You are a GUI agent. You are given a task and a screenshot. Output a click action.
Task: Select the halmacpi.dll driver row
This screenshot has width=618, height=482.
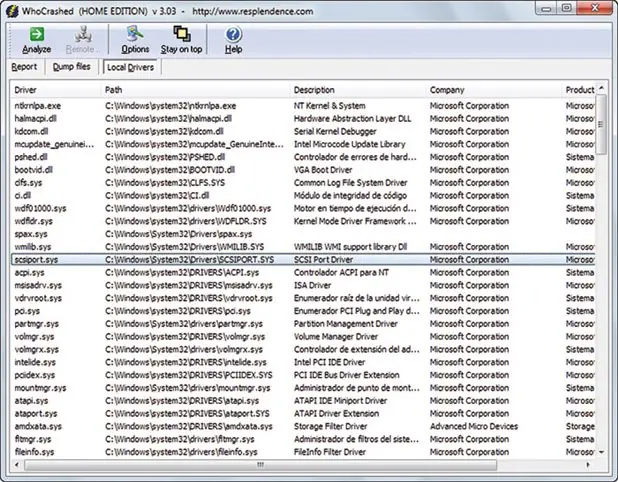pos(303,119)
